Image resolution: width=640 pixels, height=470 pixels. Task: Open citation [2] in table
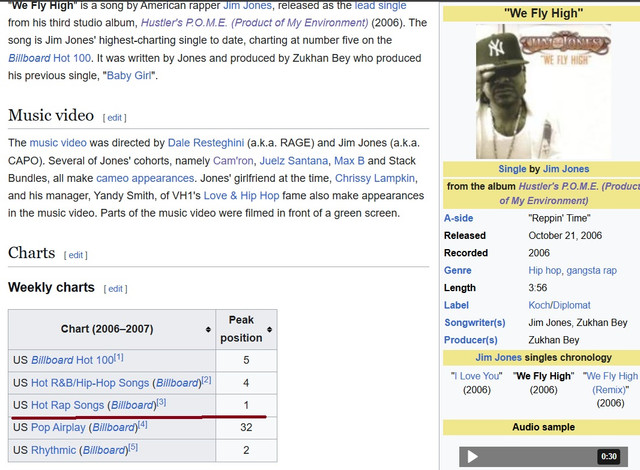tap(207, 380)
